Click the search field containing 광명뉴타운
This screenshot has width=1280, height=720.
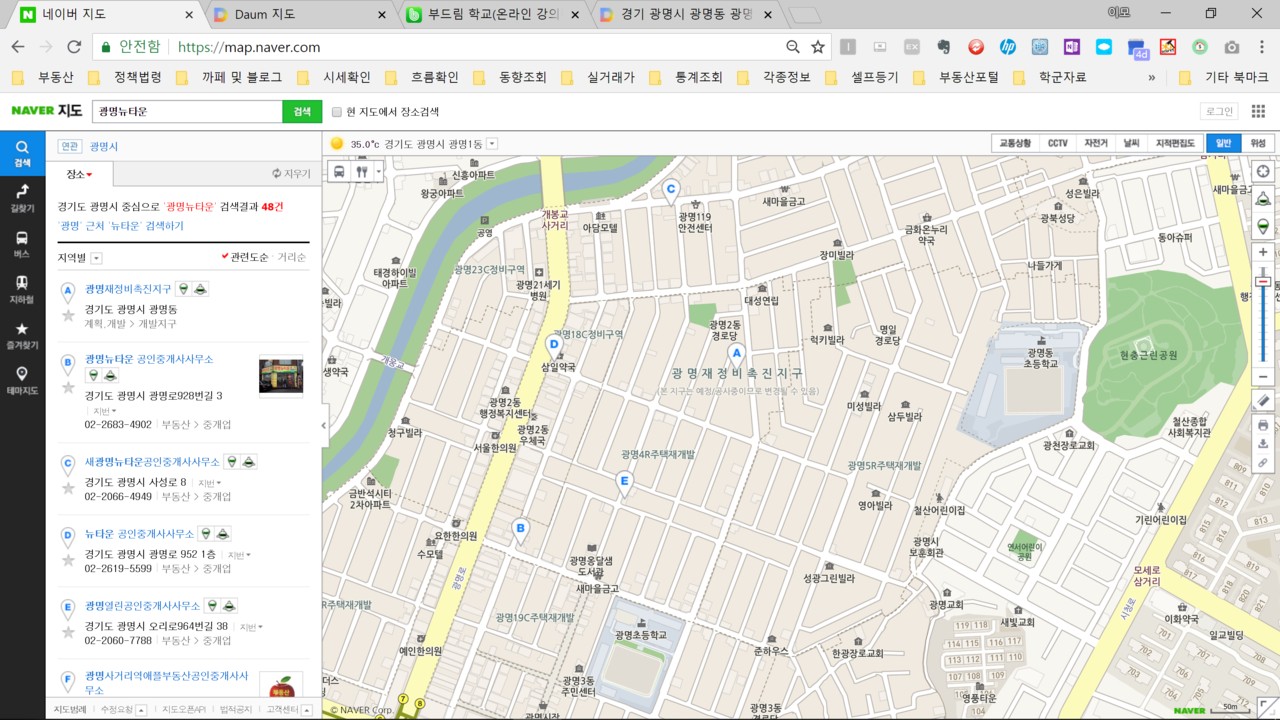pos(187,112)
